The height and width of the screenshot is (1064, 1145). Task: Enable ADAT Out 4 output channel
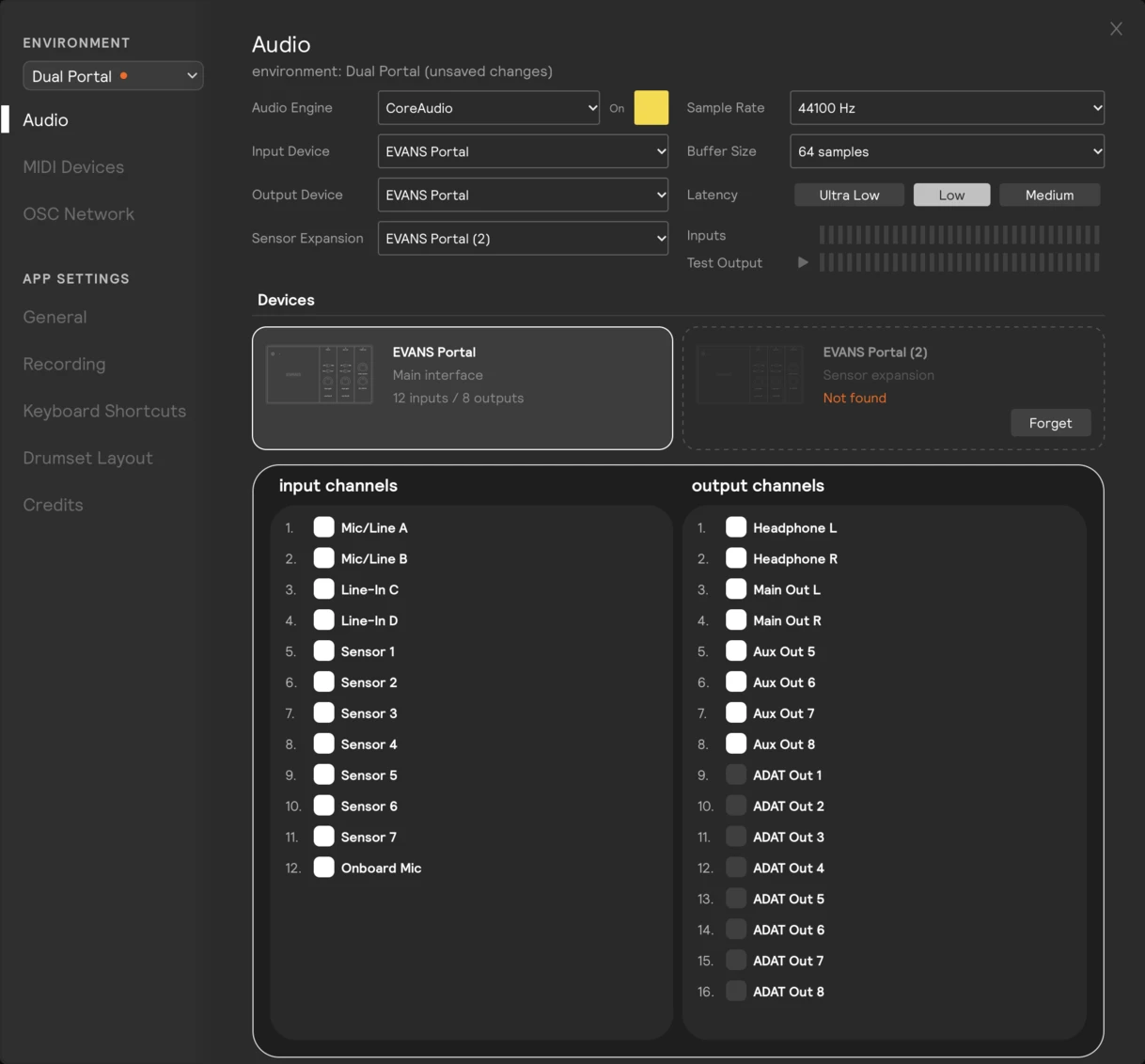click(736, 868)
